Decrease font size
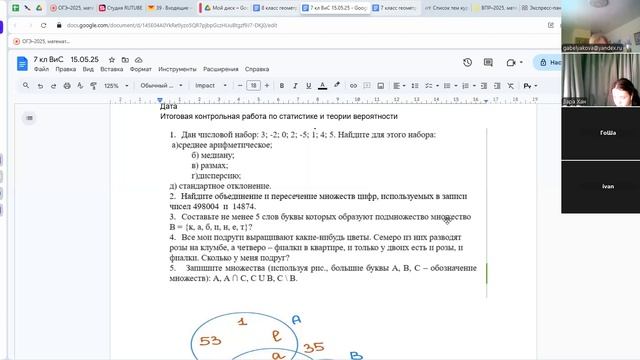 point(240,86)
